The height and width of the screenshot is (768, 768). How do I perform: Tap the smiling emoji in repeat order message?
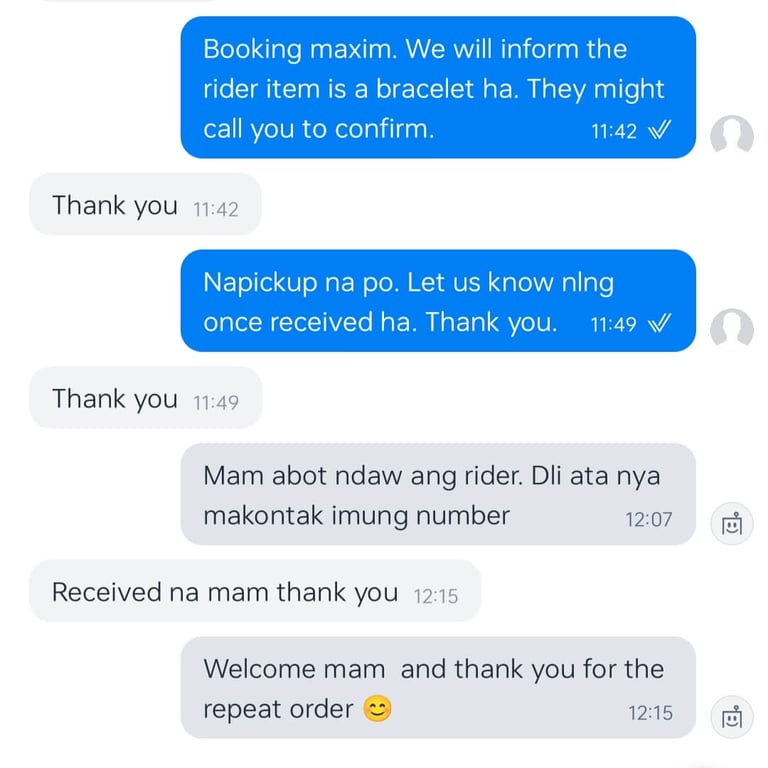click(377, 709)
